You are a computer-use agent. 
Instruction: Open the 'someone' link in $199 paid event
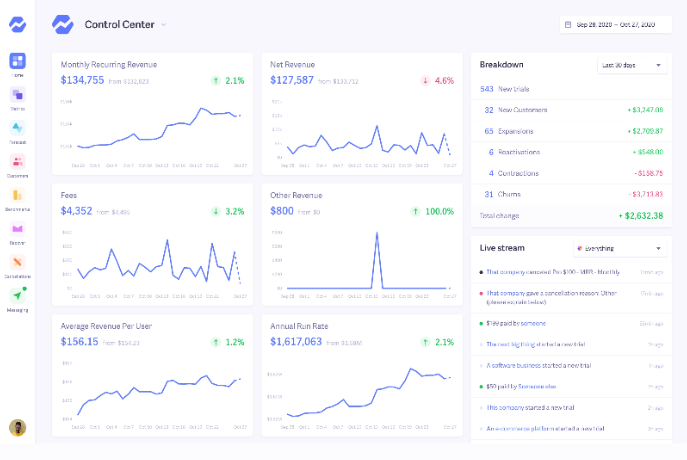coord(533,323)
